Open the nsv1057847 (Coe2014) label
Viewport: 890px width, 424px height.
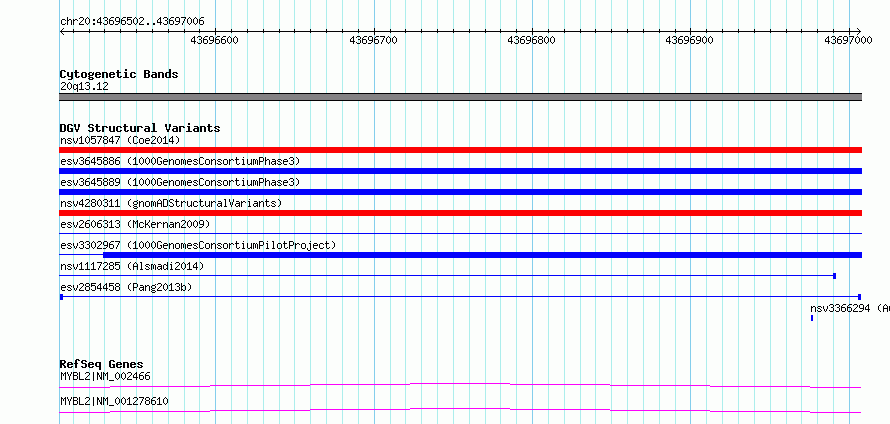pos(119,140)
